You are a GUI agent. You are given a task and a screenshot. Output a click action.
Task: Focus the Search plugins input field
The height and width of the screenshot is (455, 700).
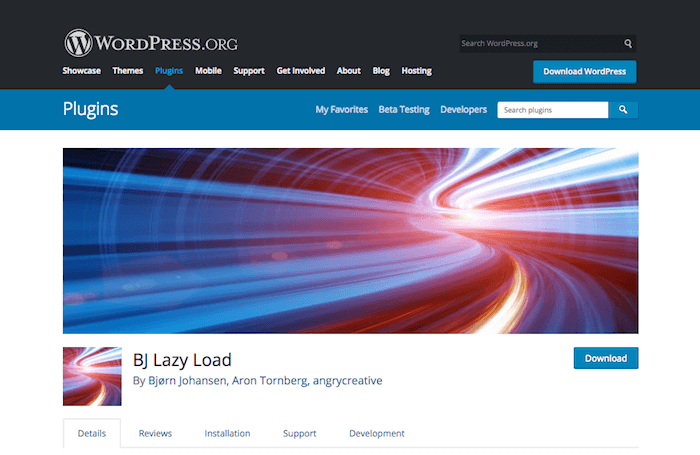[x=553, y=110]
